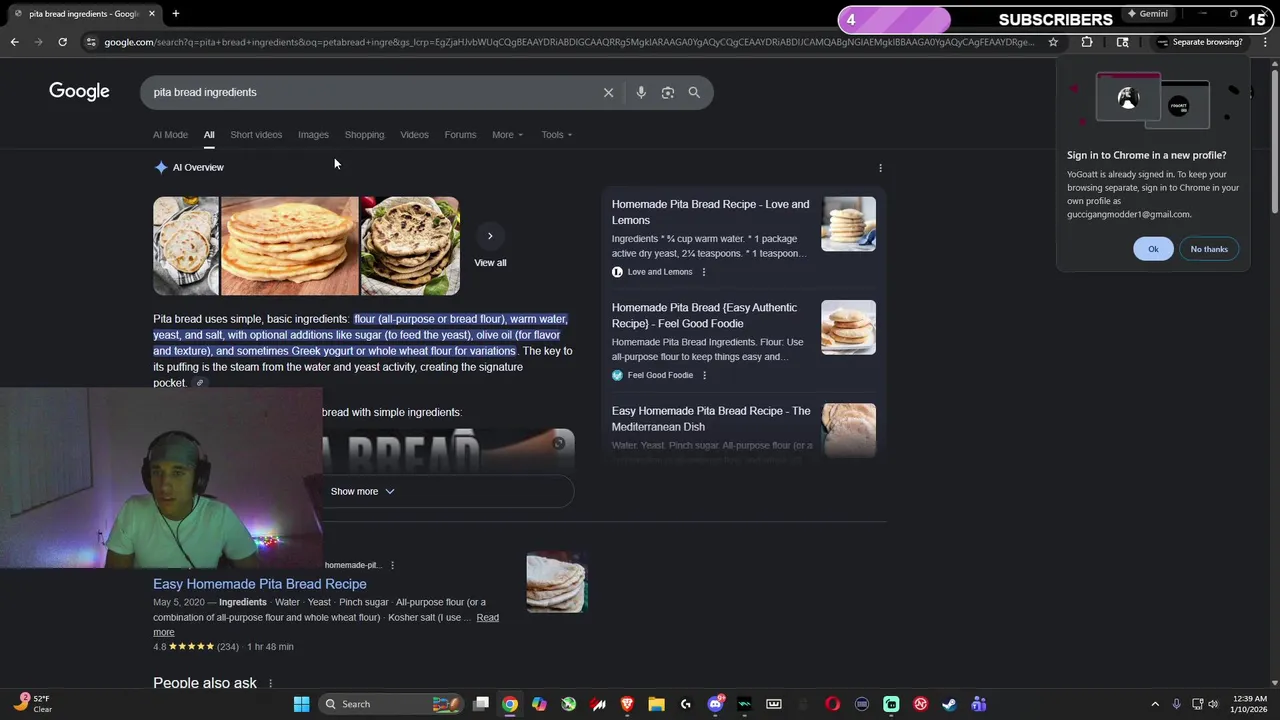Copy link icon after 'pocket.'
The image size is (1280, 720).
[x=200, y=383]
